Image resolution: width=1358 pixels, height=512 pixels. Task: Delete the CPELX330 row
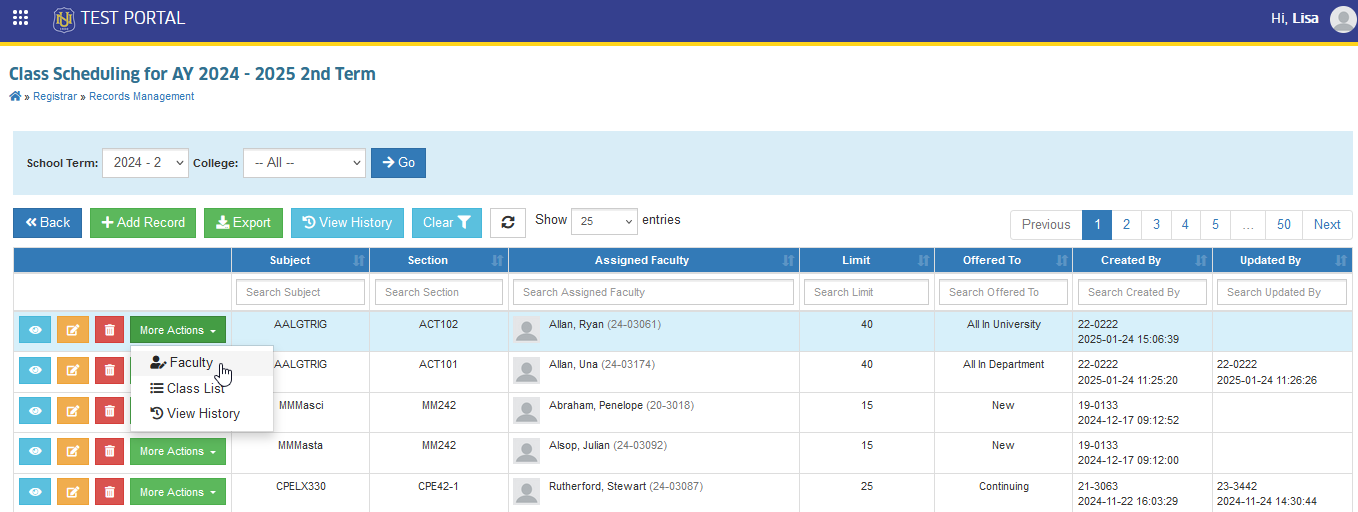[110, 492]
